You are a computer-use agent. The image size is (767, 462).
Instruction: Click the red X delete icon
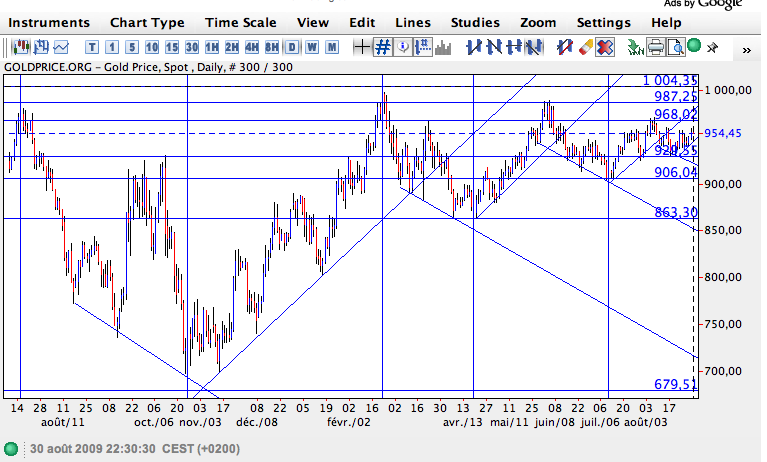[605, 46]
